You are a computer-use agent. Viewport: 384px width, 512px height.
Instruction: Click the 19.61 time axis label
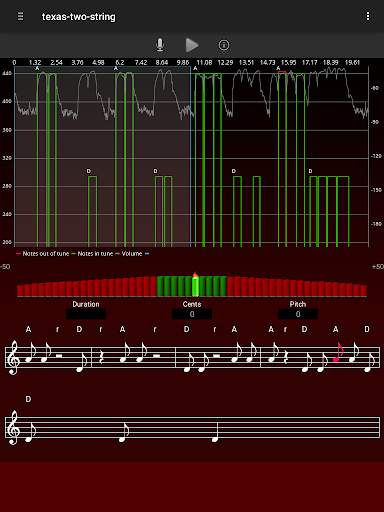point(352,62)
